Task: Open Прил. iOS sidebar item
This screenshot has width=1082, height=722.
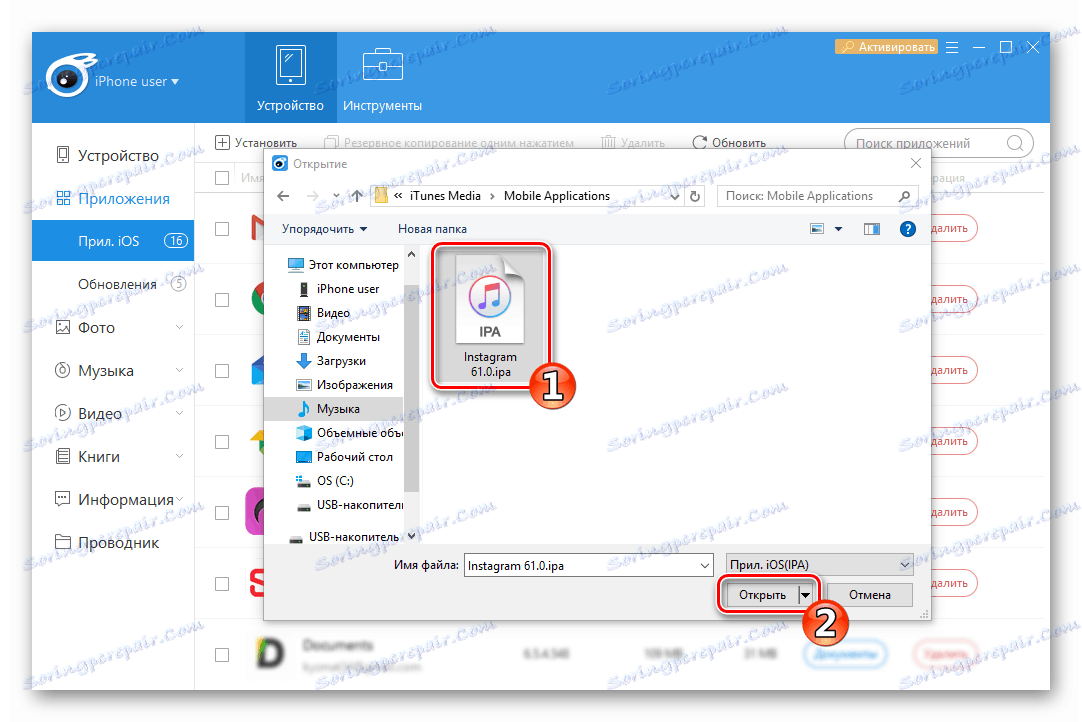Action: tap(112, 241)
